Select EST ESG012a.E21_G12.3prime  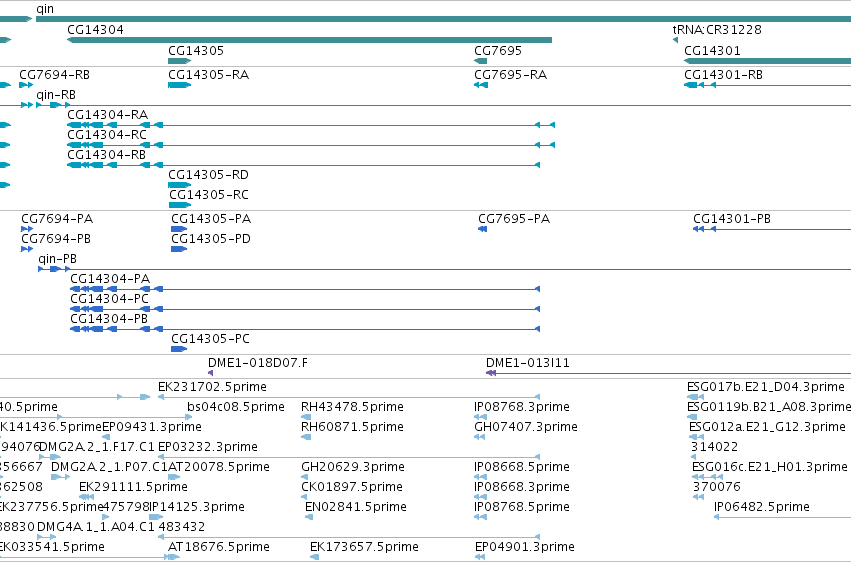767,427
